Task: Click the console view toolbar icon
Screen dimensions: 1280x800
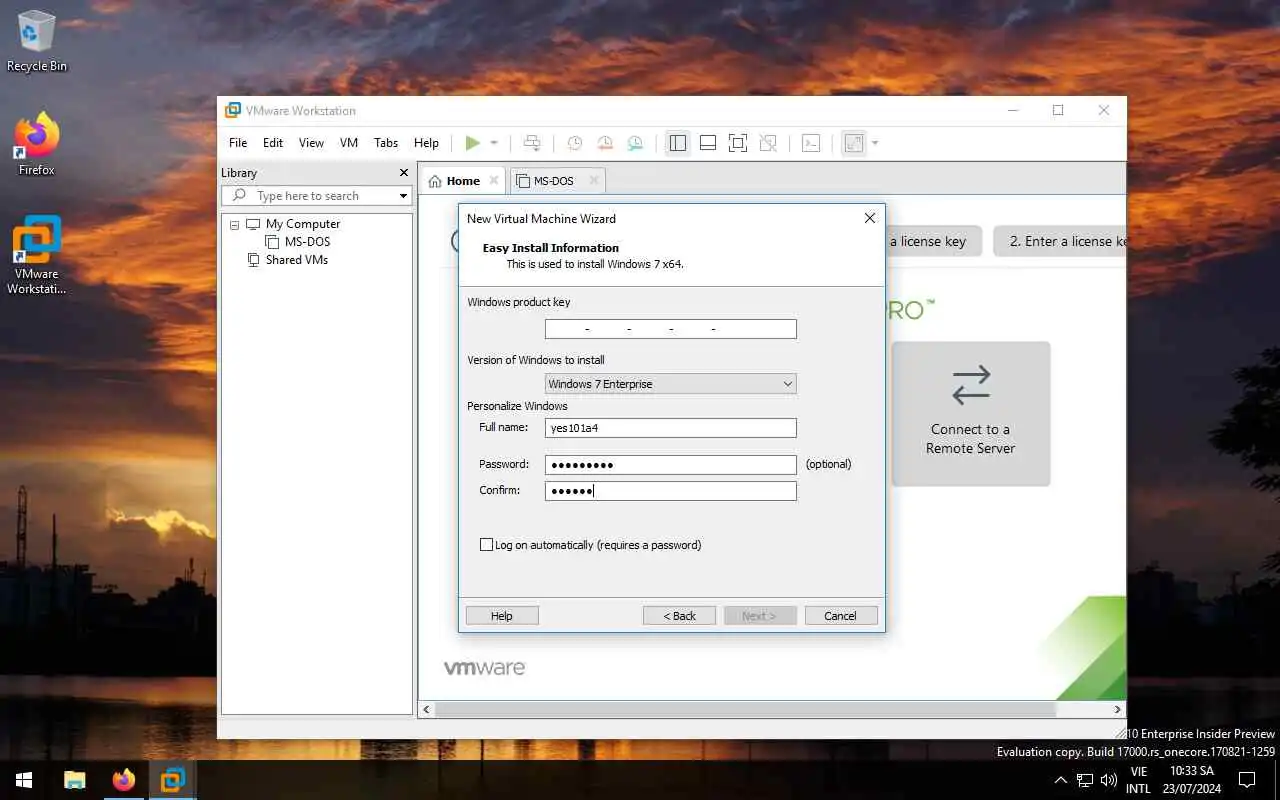Action: (811, 143)
